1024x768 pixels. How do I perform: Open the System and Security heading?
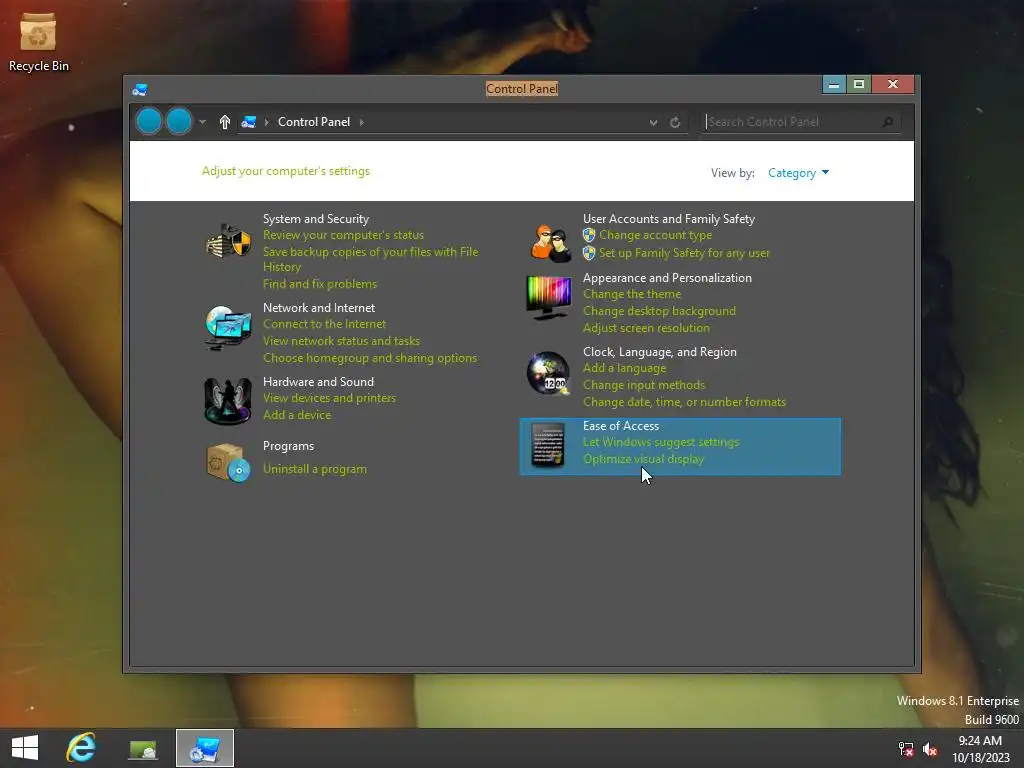(316, 219)
